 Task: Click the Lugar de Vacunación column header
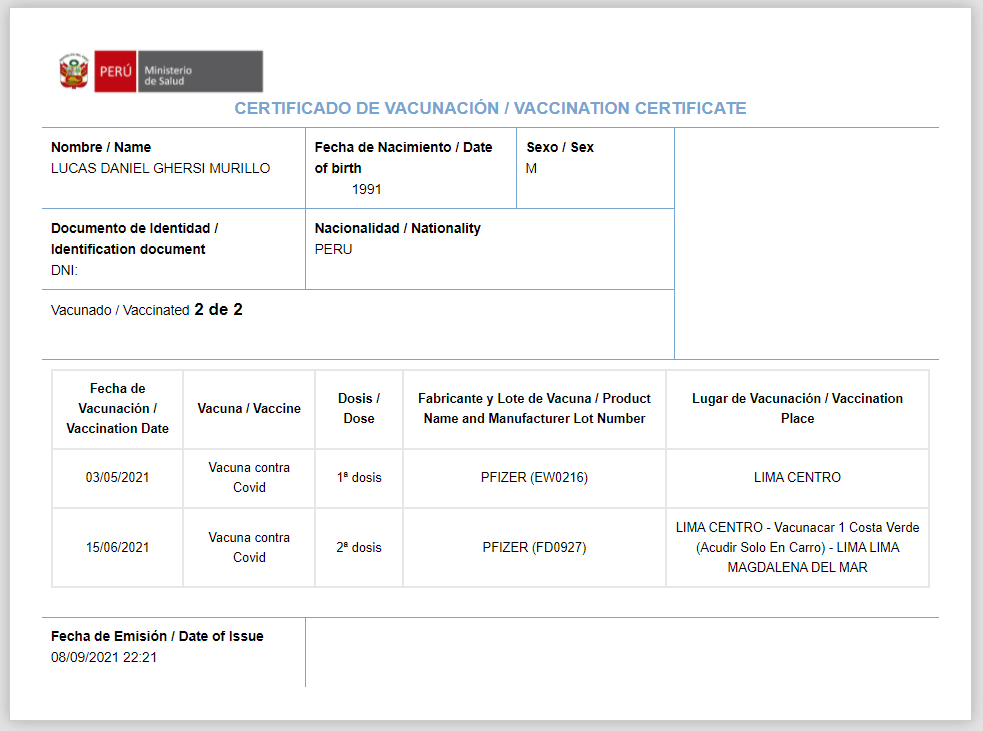click(x=797, y=408)
